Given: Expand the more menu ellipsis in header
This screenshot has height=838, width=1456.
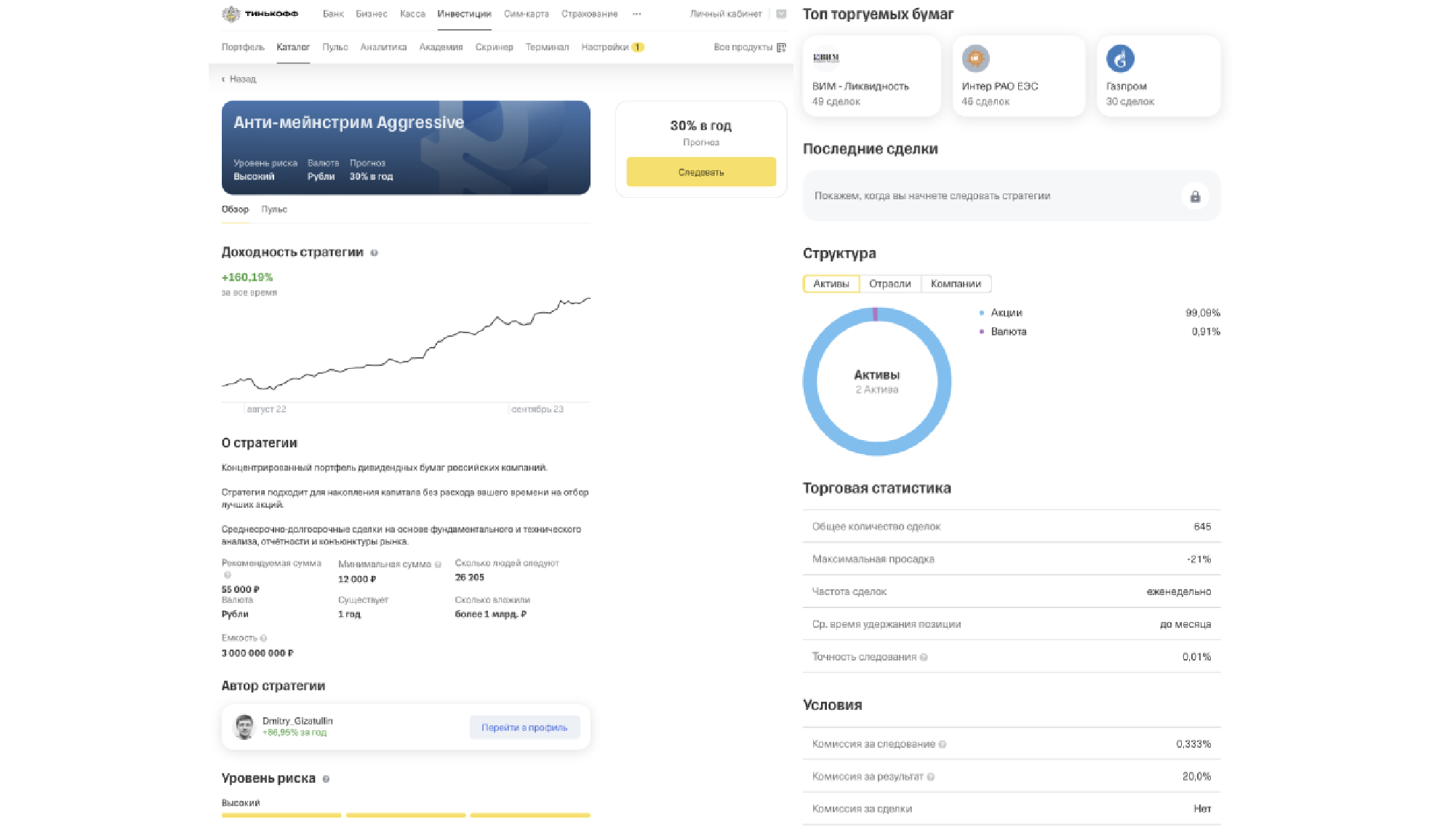Looking at the screenshot, I should pos(636,14).
